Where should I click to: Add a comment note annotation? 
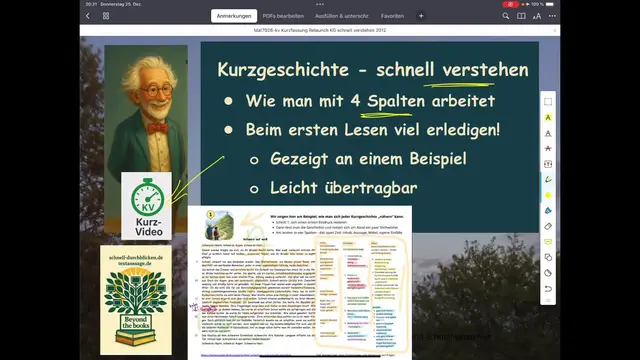coord(548,242)
